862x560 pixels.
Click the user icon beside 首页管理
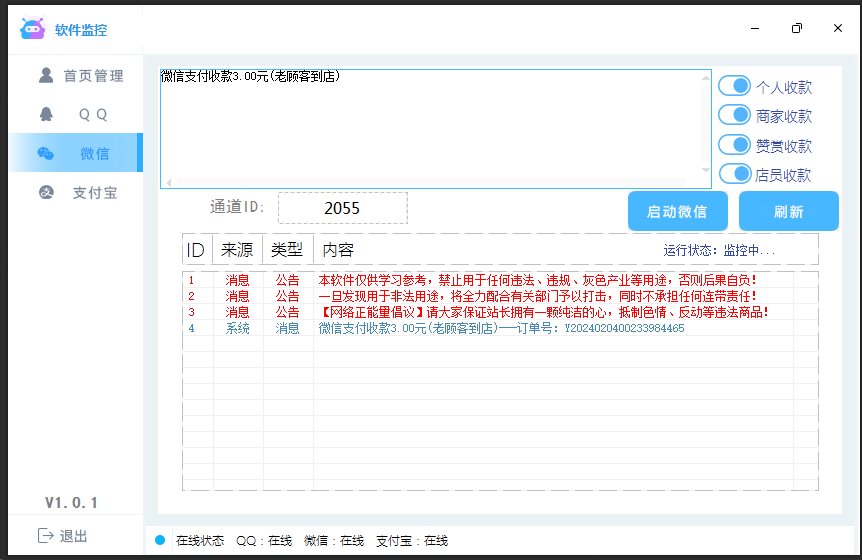tap(46, 75)
